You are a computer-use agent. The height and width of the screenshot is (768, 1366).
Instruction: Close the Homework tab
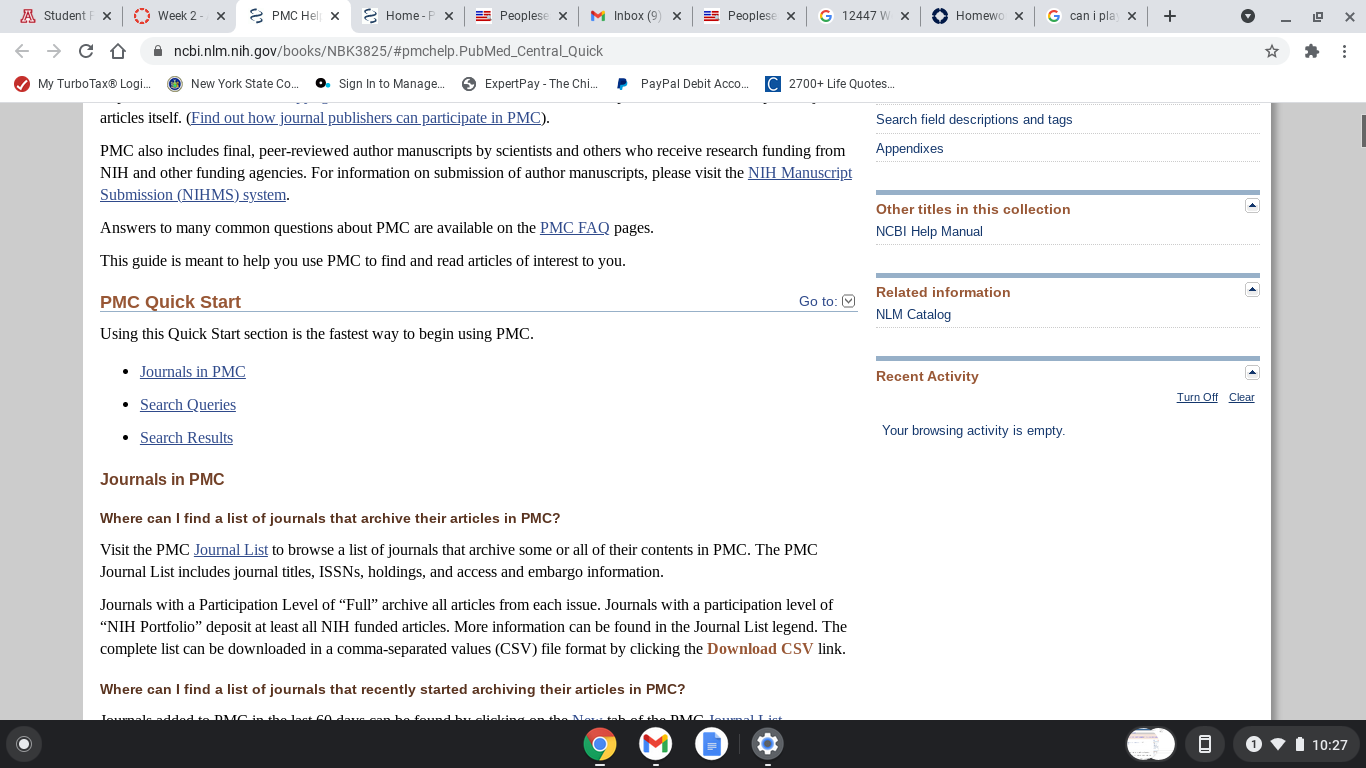click(1018, 16)
